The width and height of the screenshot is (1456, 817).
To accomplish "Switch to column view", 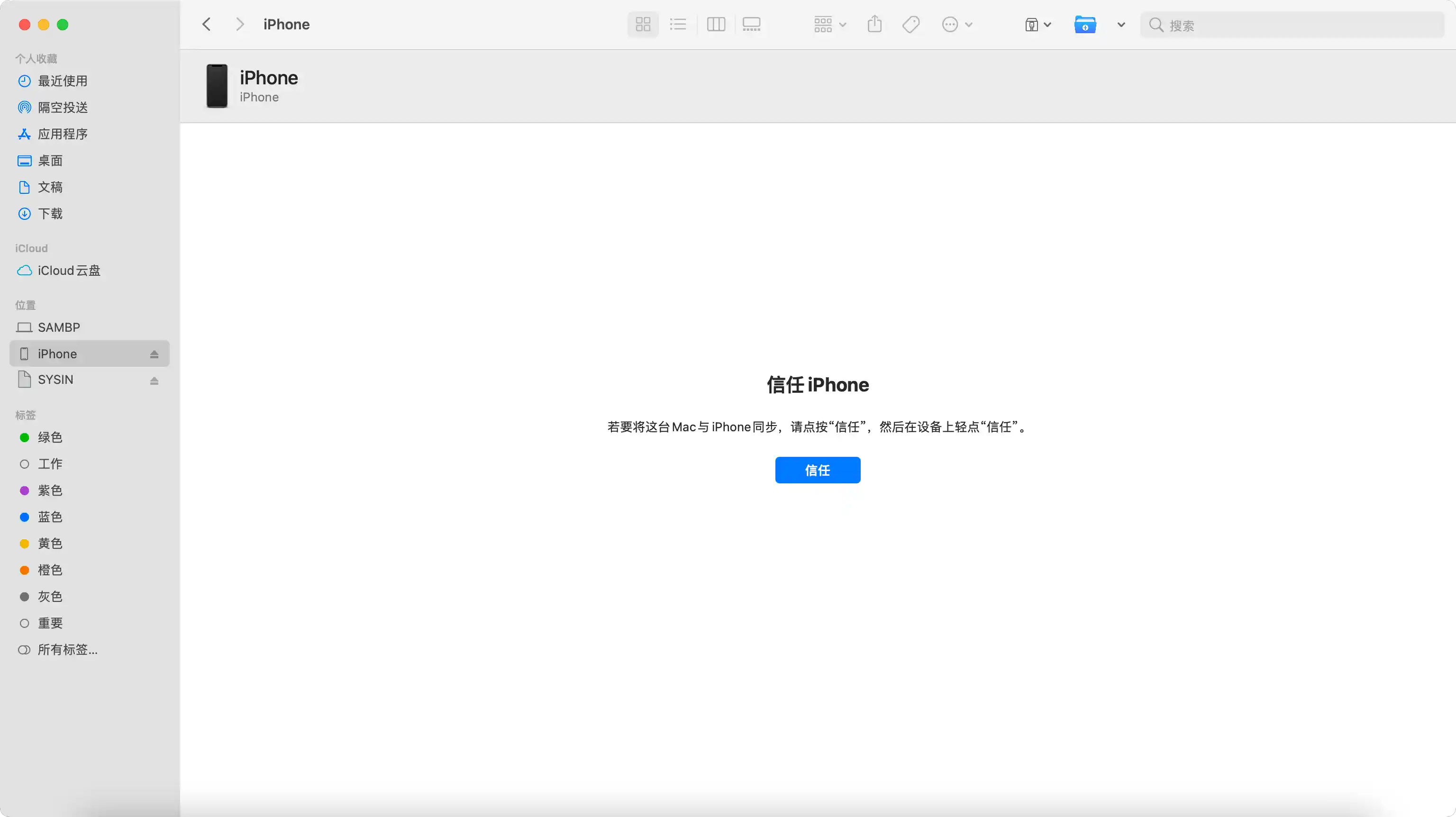I will 716,24.
